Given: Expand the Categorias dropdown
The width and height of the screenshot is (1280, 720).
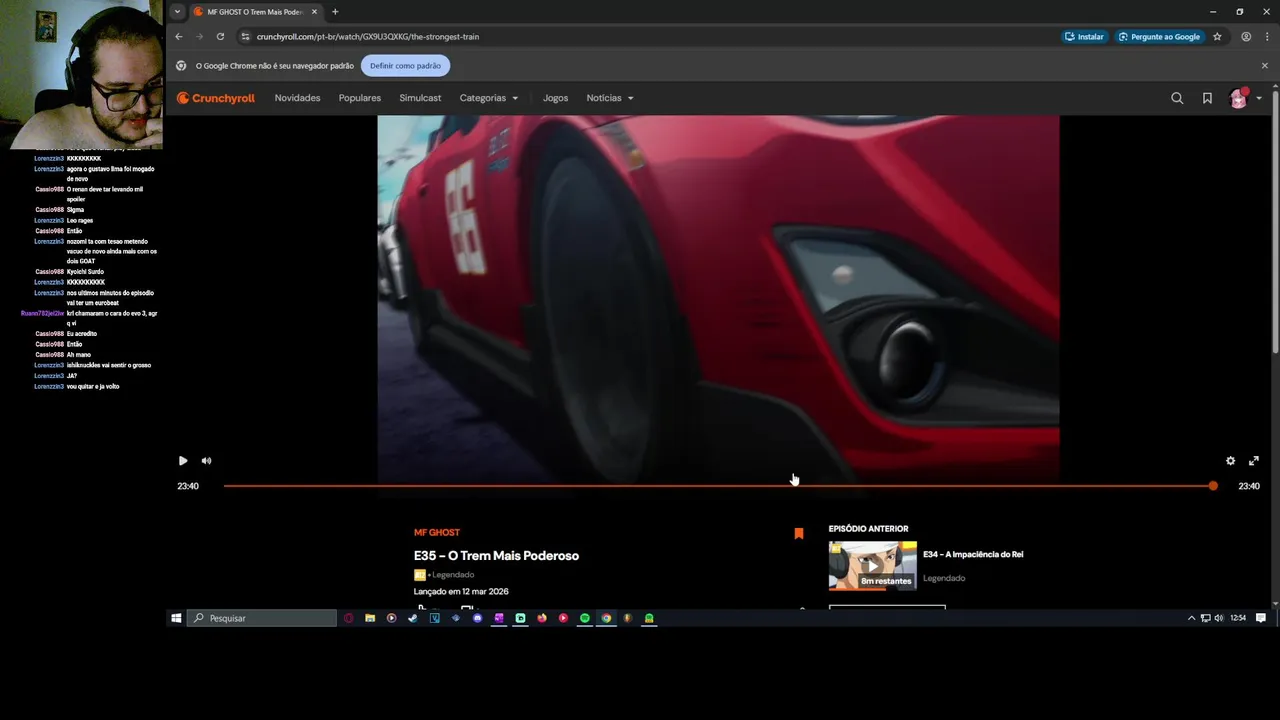Looking at the screenshot, I should 489,98.
